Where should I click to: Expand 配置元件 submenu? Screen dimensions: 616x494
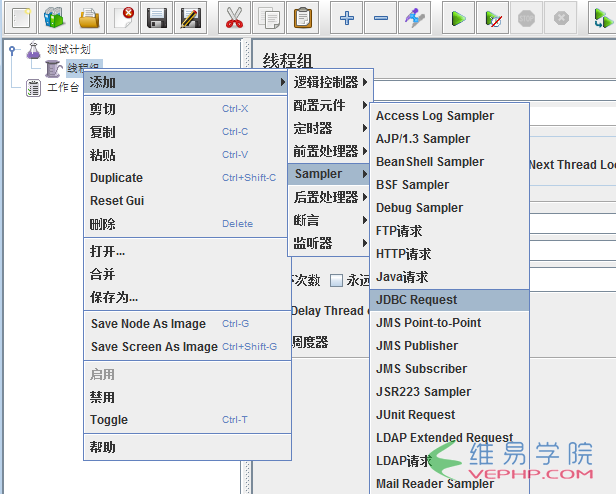click(x=329, y=105)
